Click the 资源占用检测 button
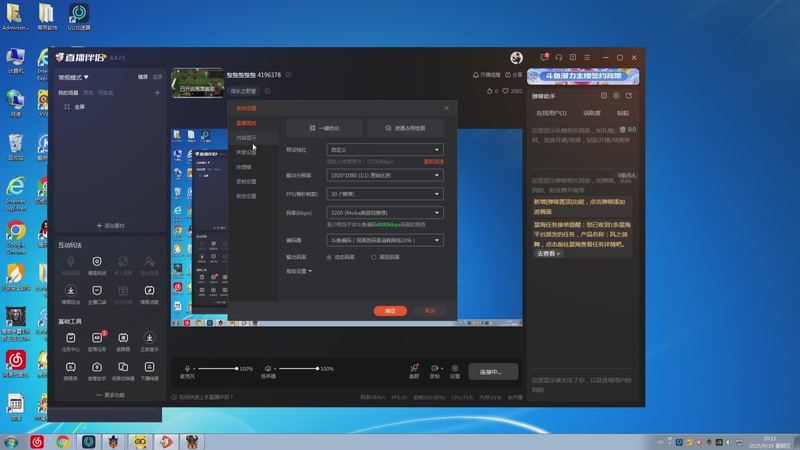This screenshot has height=450, width=800. click(406, 128)
